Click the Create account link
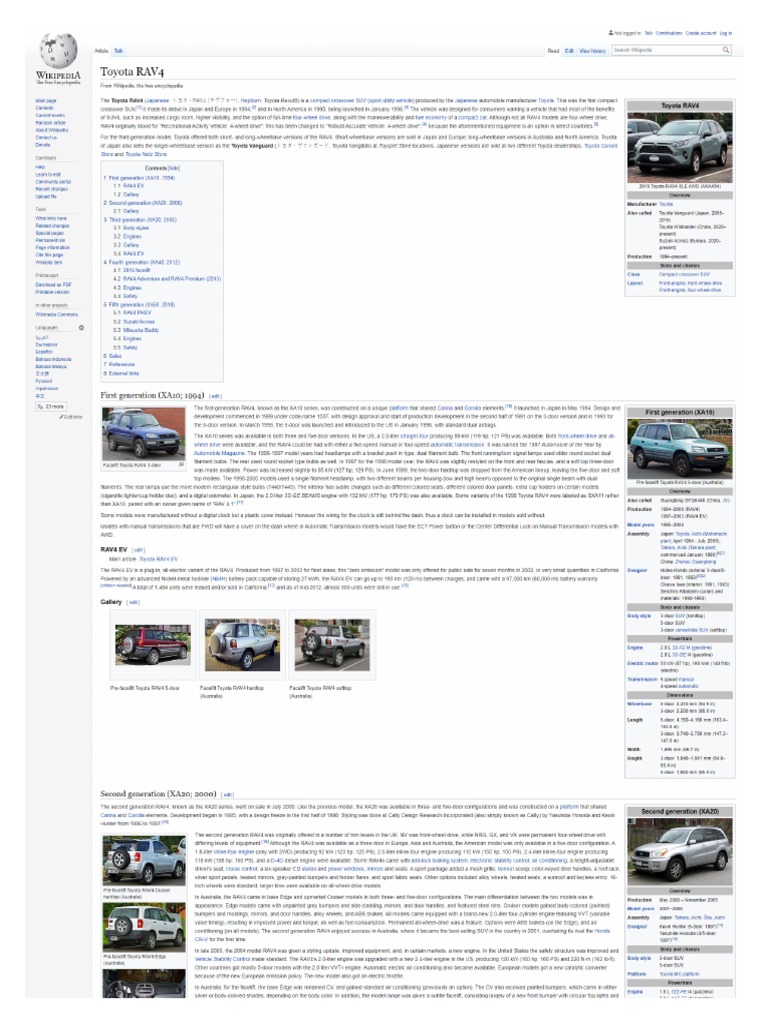768x1024 pixels. click(x=701, y=33)
